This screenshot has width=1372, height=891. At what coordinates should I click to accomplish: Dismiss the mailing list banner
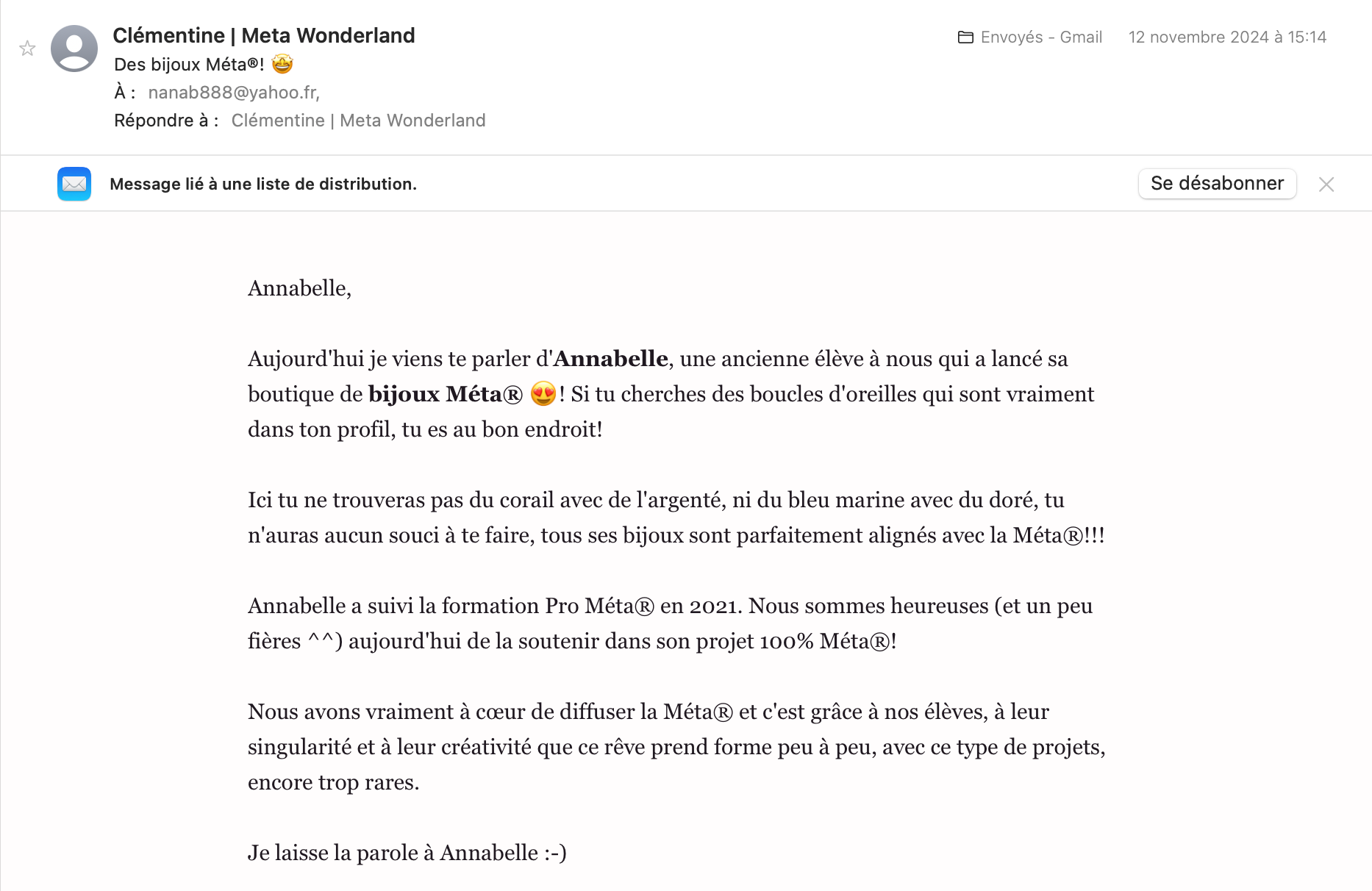coord(1326,185)
